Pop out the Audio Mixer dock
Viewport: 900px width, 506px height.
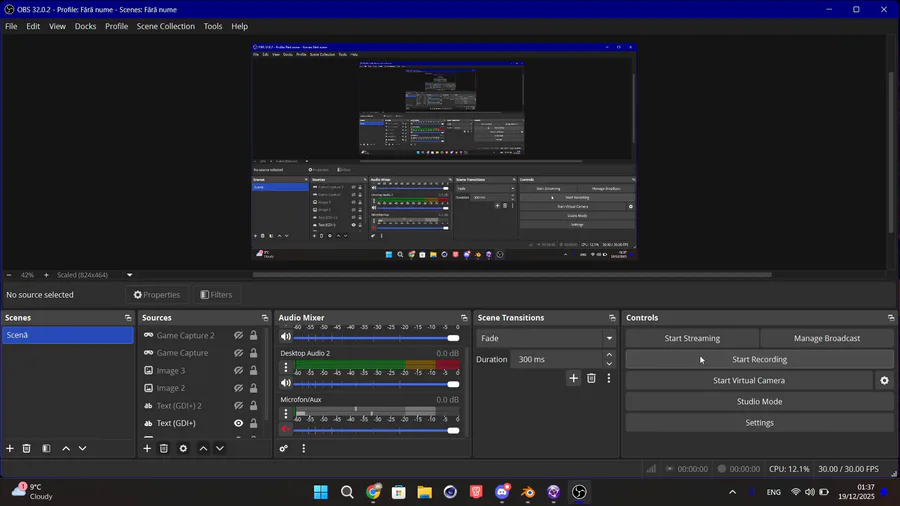pos(464,318)
